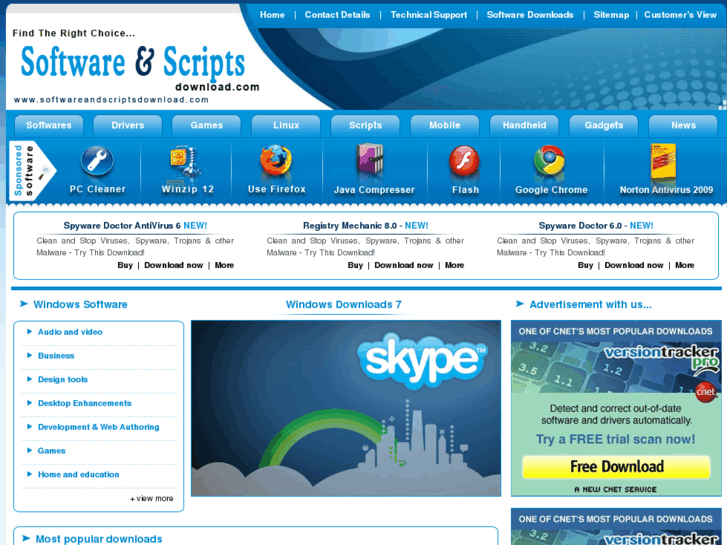This screenshot has height=545, width=727.
Task: Open the Design tools category
Action: (x=63, y=379)
